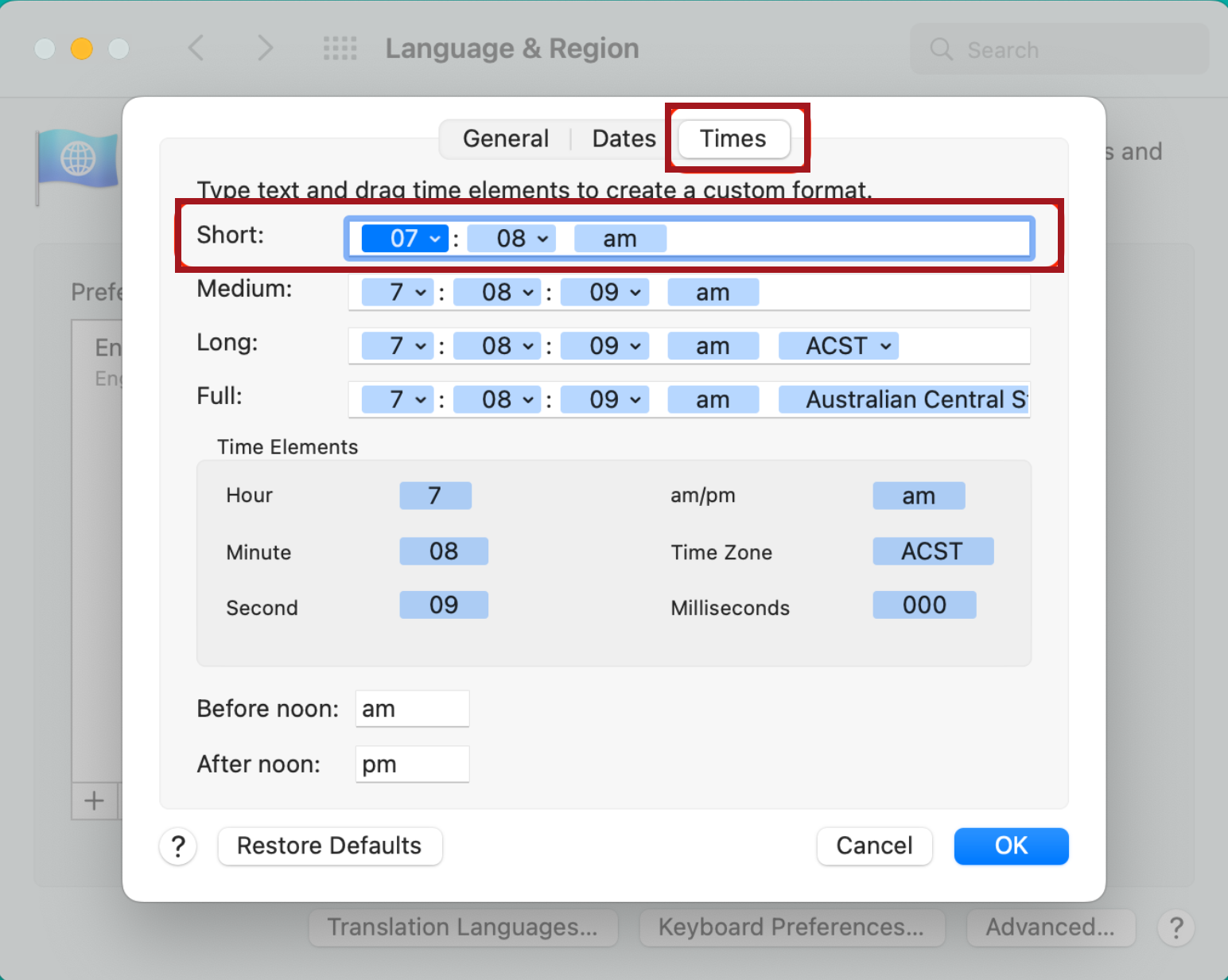Open the Long format minute 08 dropdown
1228x980 pixels.
coord(497,346)
